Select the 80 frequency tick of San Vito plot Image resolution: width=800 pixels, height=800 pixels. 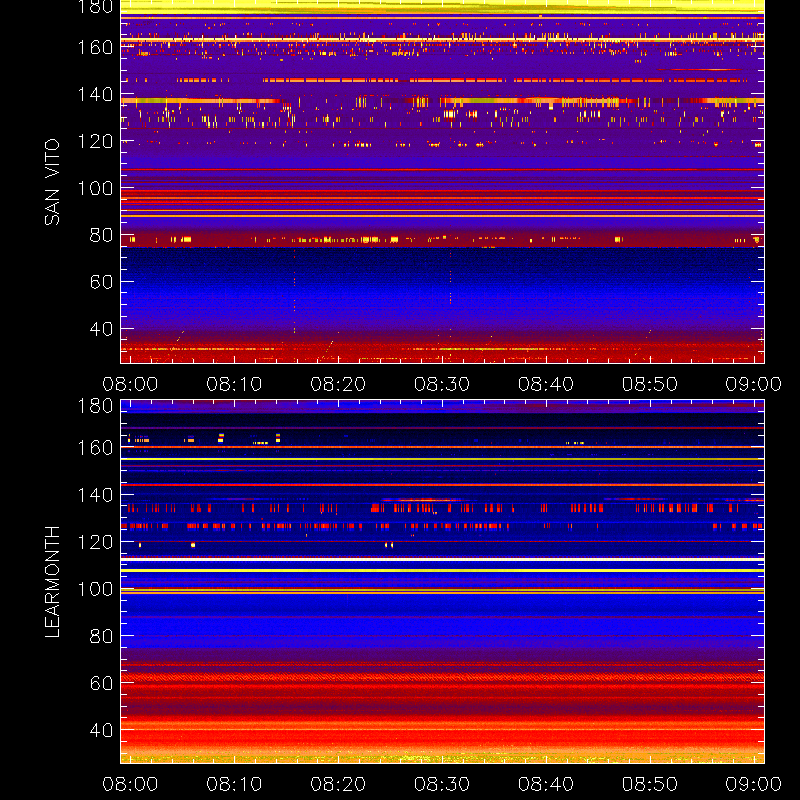tap(101, 235)
